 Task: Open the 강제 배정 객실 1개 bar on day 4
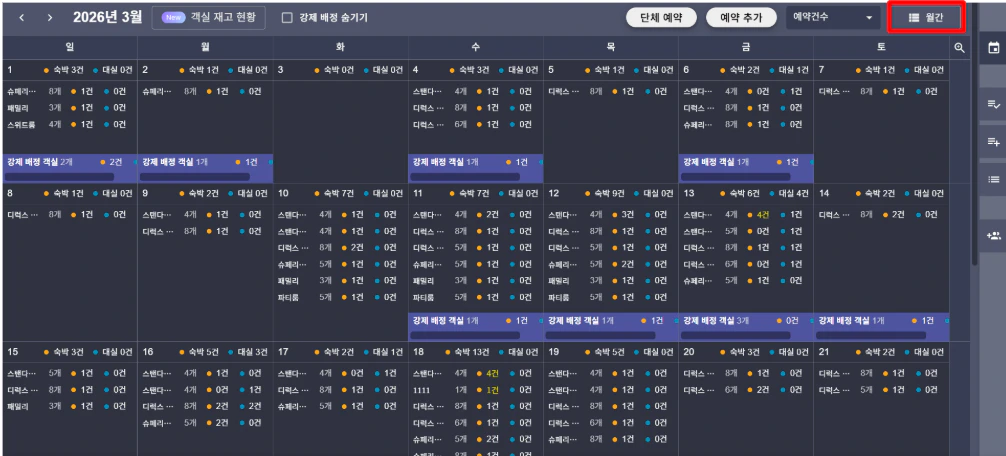pos(475,169)
